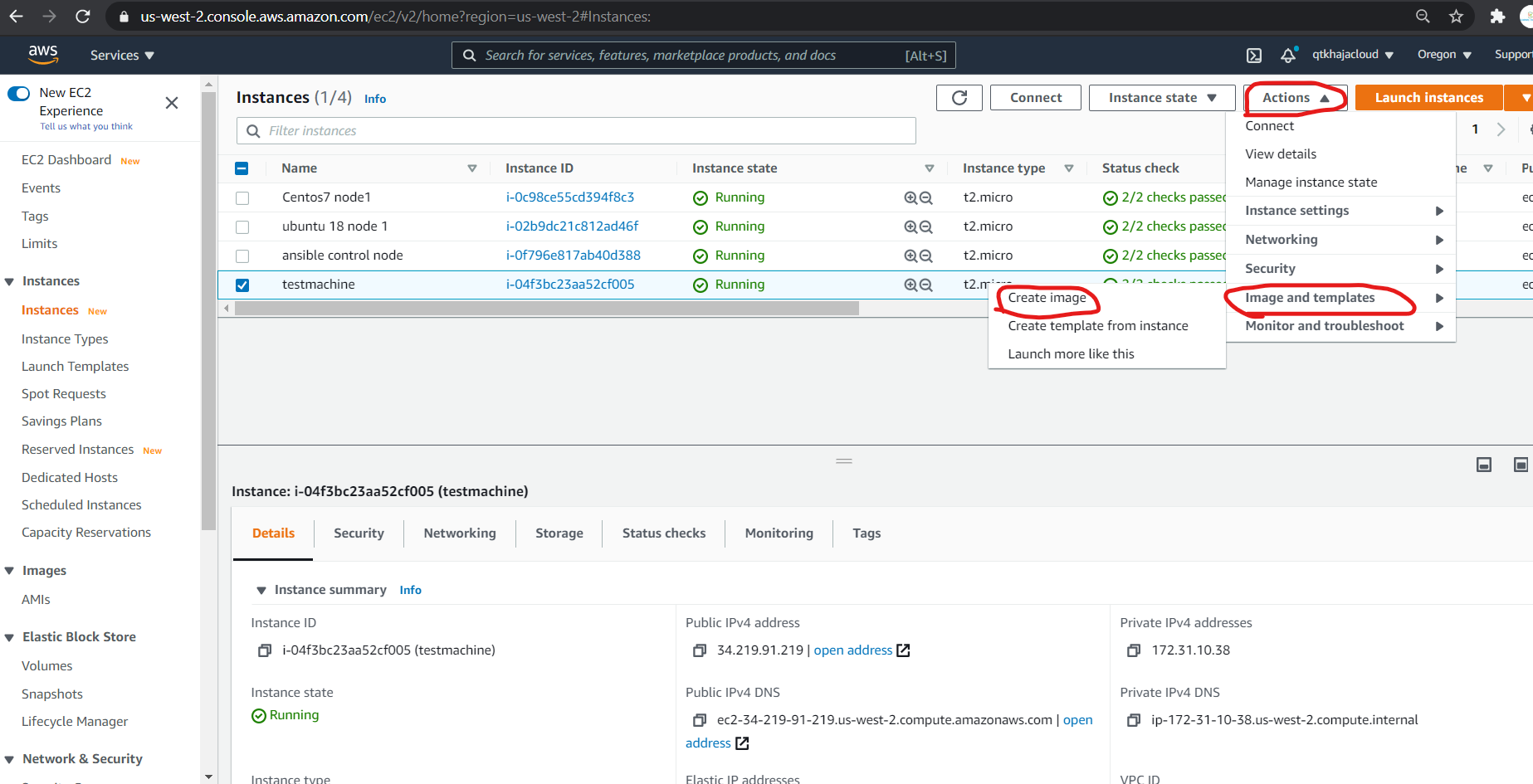Screen dimensions: 1533x784
Task: Click the refresh instances icon
Action: (959, 97)
